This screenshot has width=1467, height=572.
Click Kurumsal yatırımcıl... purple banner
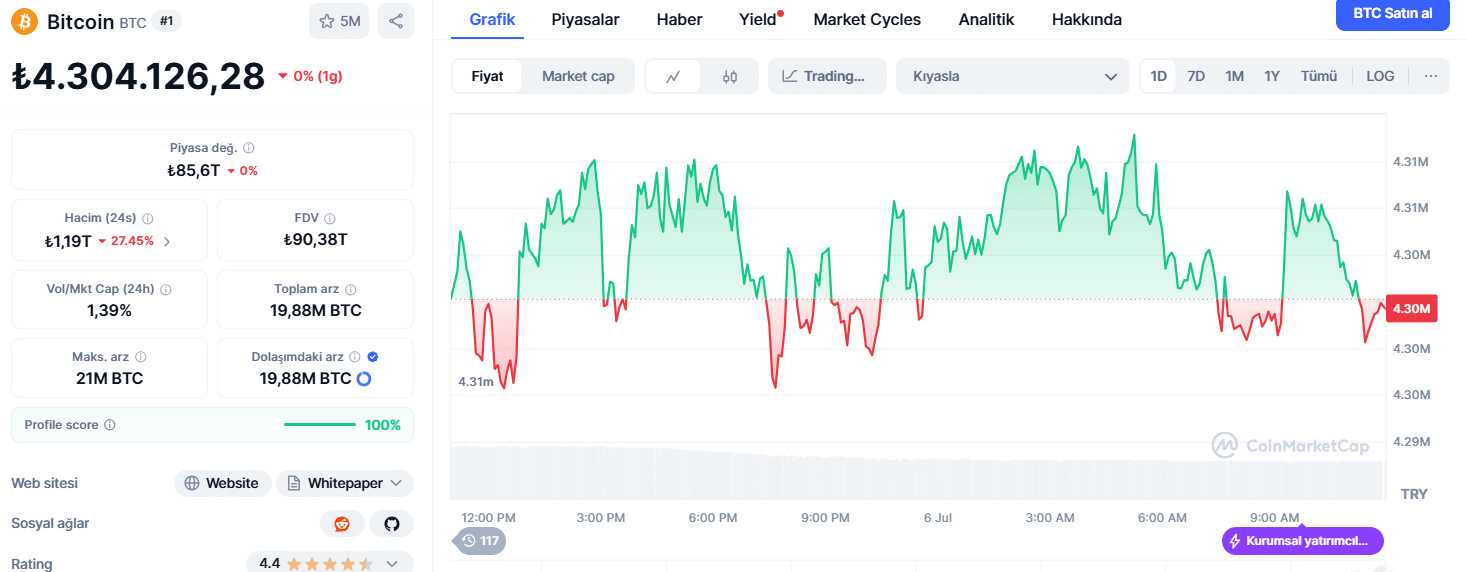coord(1303,541)
